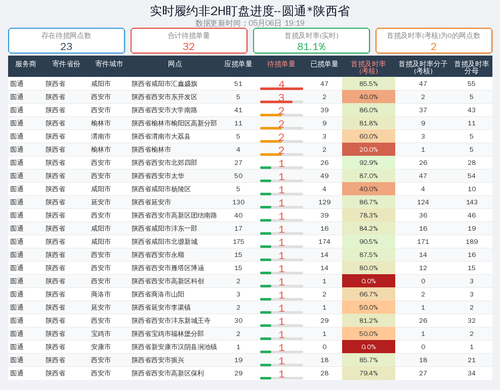The width and height of the screenshot is (500, 390).
Task: Select the 陕西省延安市李渠镇 outlet name
Action: coord(161,307)
